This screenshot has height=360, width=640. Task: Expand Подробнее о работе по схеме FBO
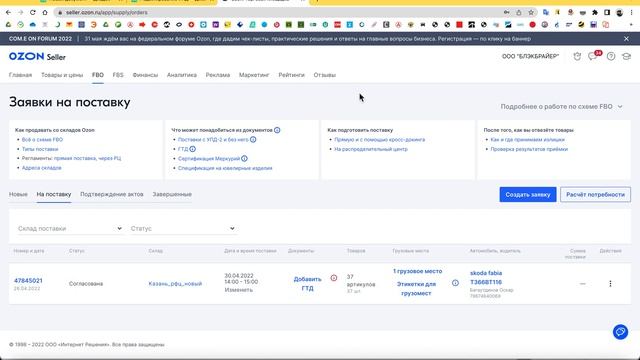pyautogui.click(x=562, y=107)
